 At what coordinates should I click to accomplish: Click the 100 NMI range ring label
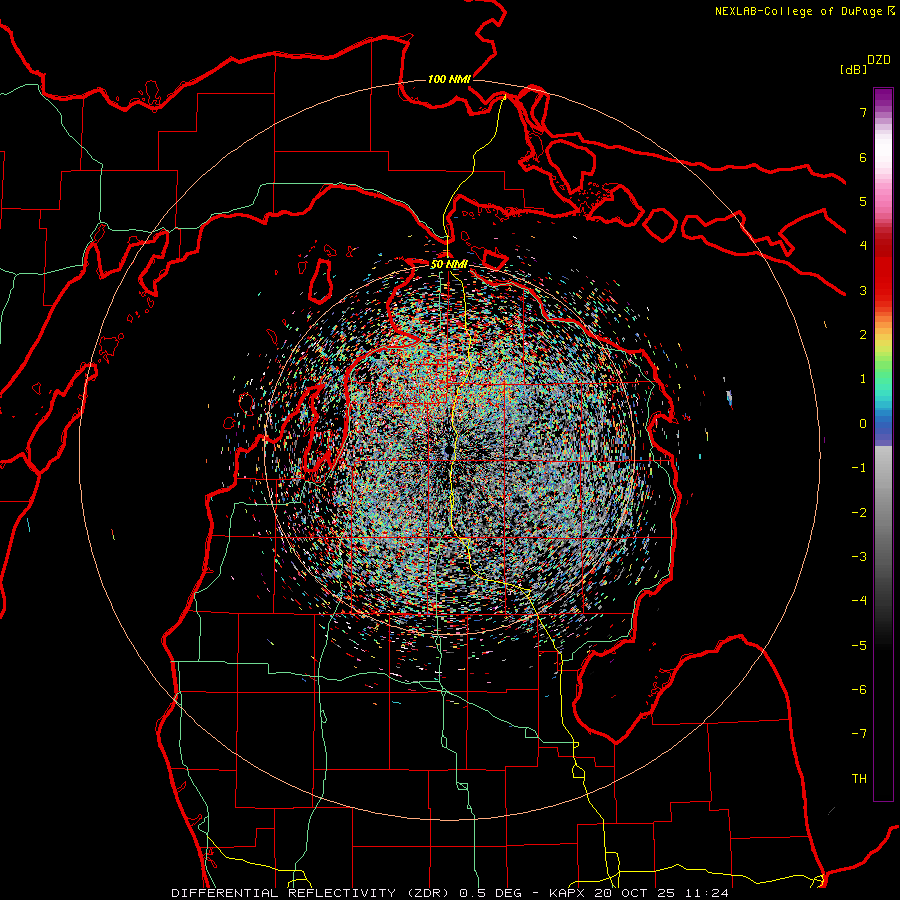[x=449, y=79]
